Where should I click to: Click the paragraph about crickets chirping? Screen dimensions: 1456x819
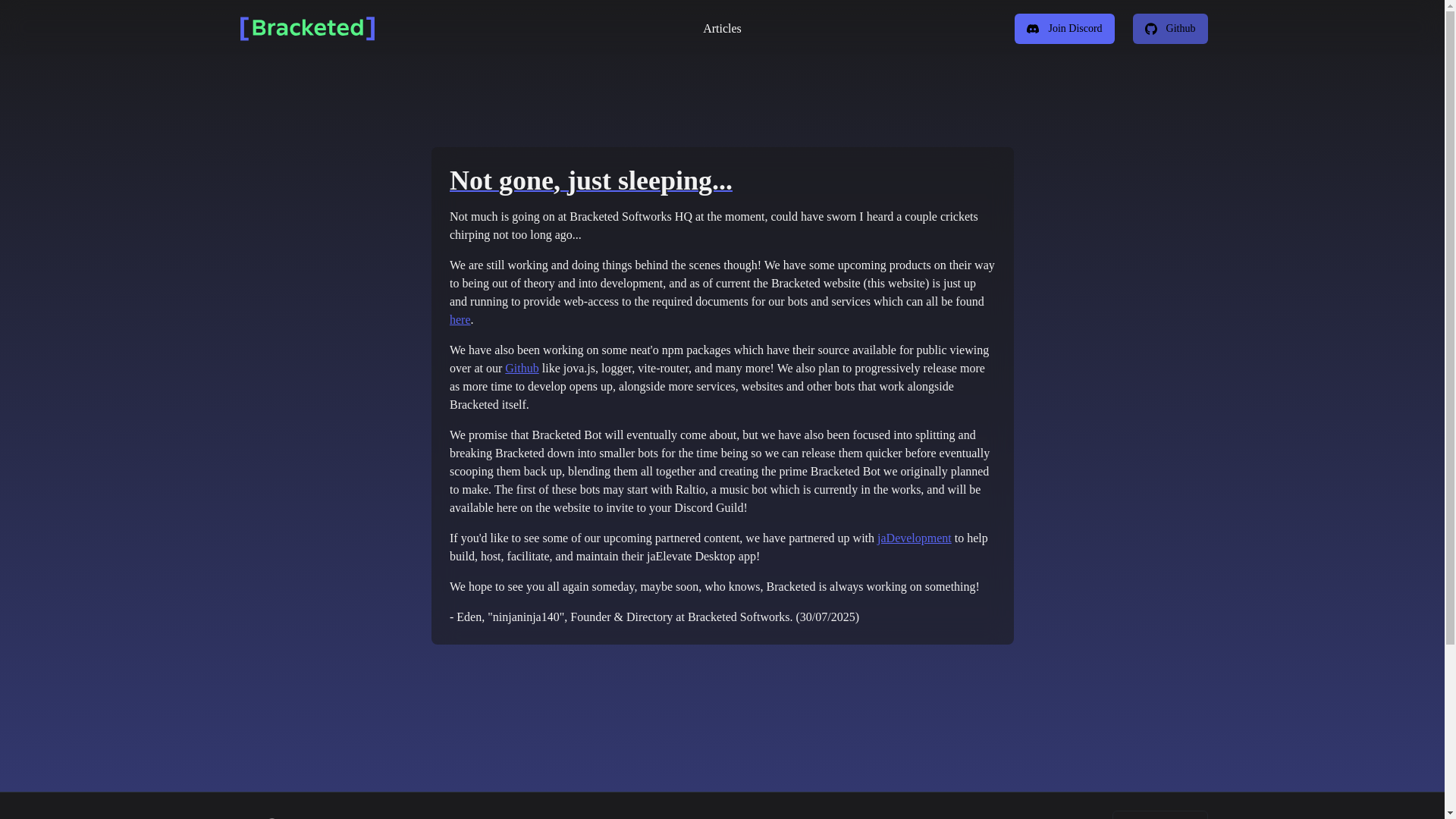pos(722,226)
